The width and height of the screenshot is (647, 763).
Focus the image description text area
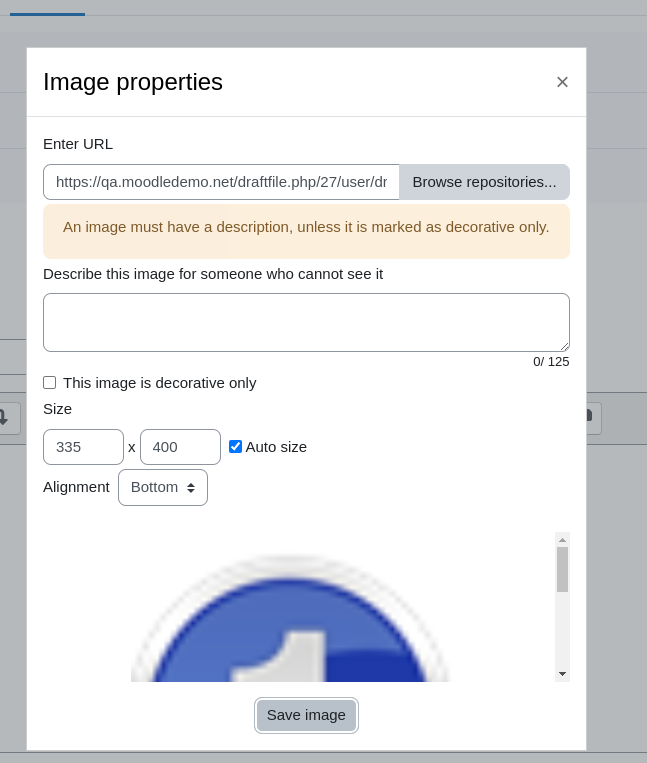[306, 322]
